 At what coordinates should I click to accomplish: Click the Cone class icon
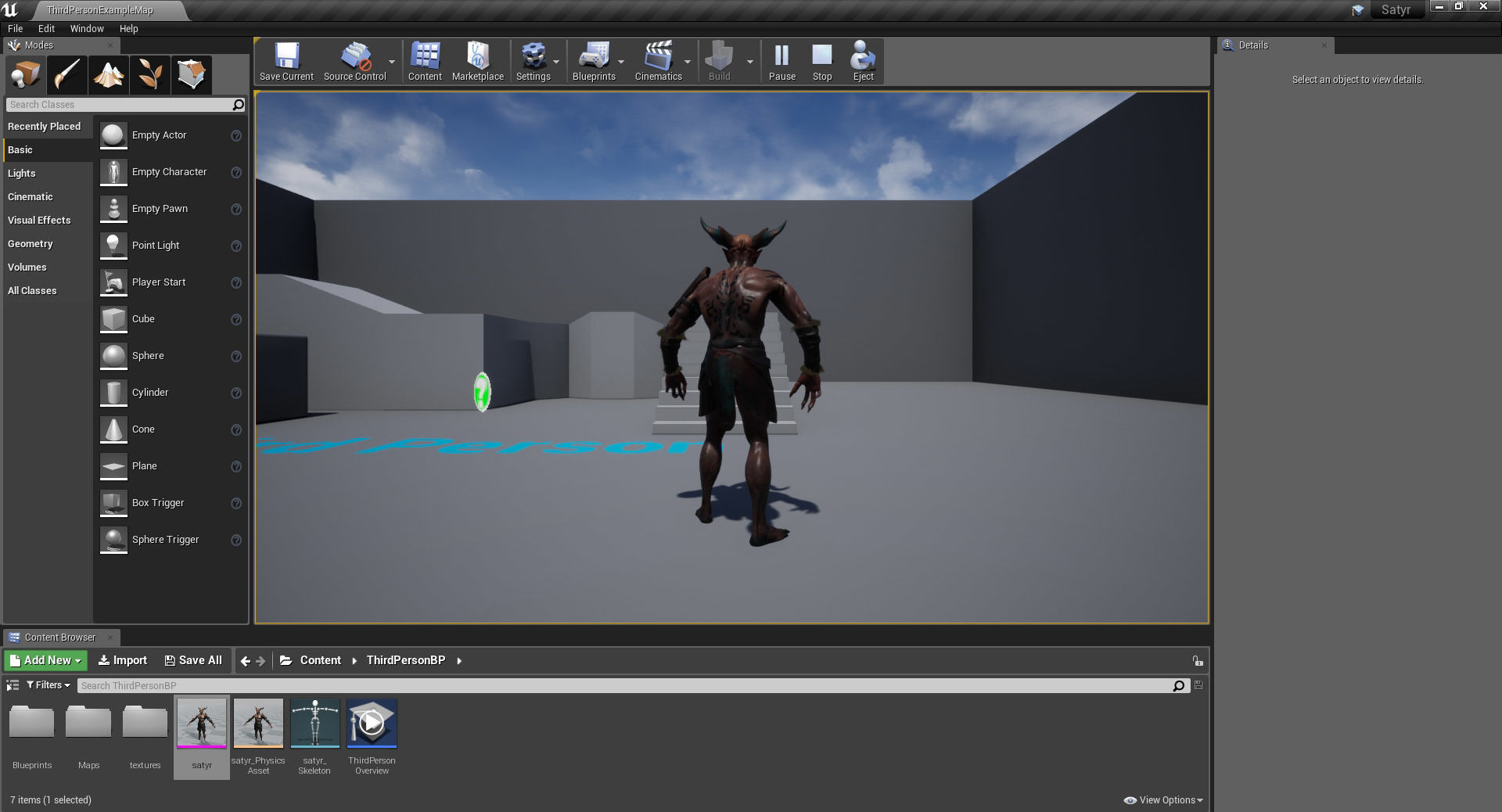tap(113, 429)
